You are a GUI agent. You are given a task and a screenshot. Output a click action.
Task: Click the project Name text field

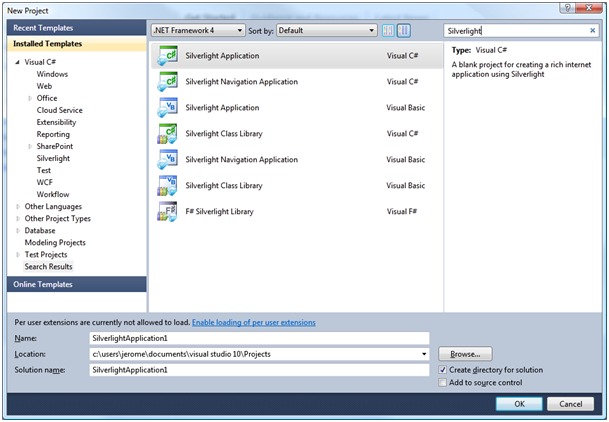258,338
